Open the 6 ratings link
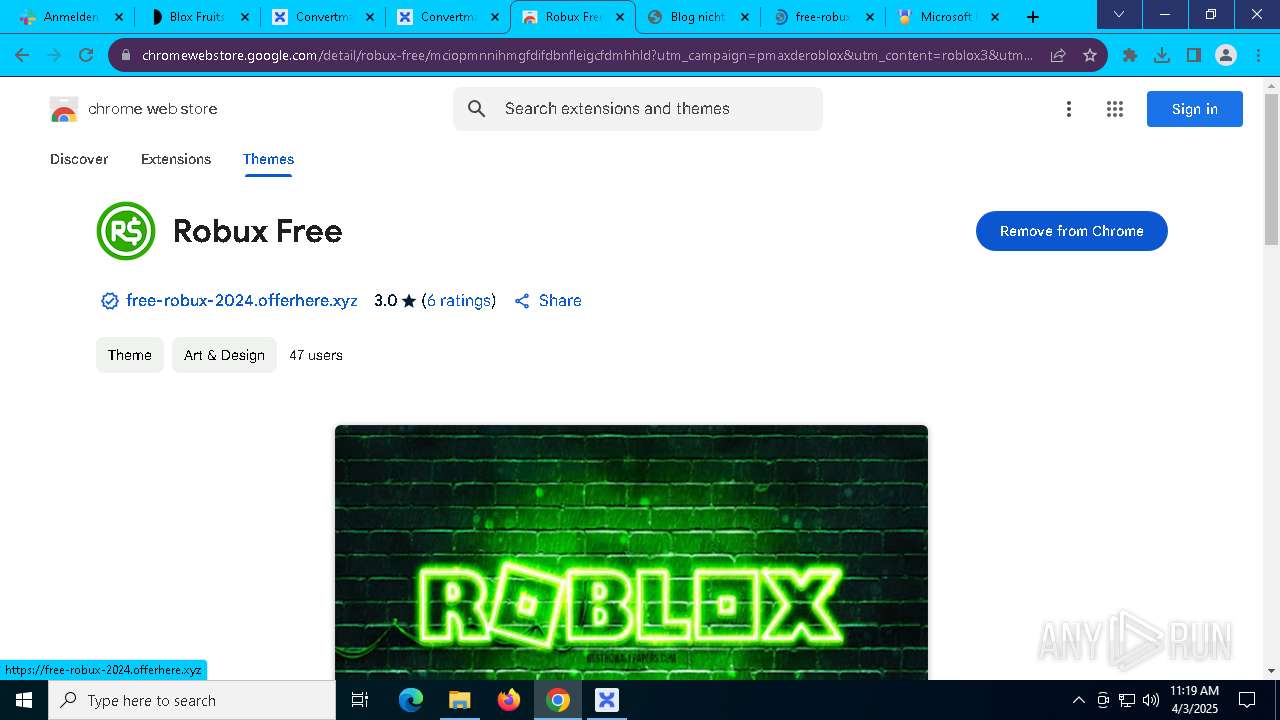1280x720 pixels. (x=458, y=300)
